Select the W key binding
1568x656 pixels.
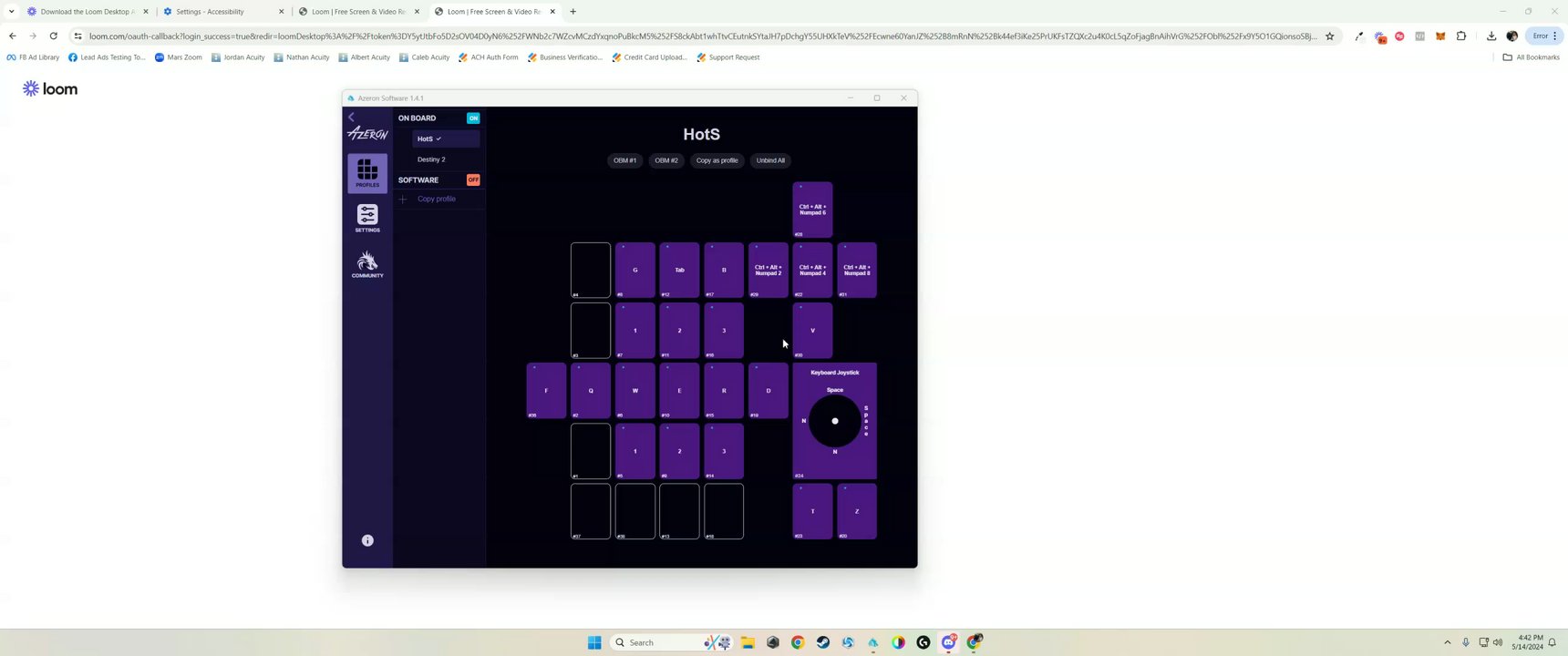tap(635, 391)
